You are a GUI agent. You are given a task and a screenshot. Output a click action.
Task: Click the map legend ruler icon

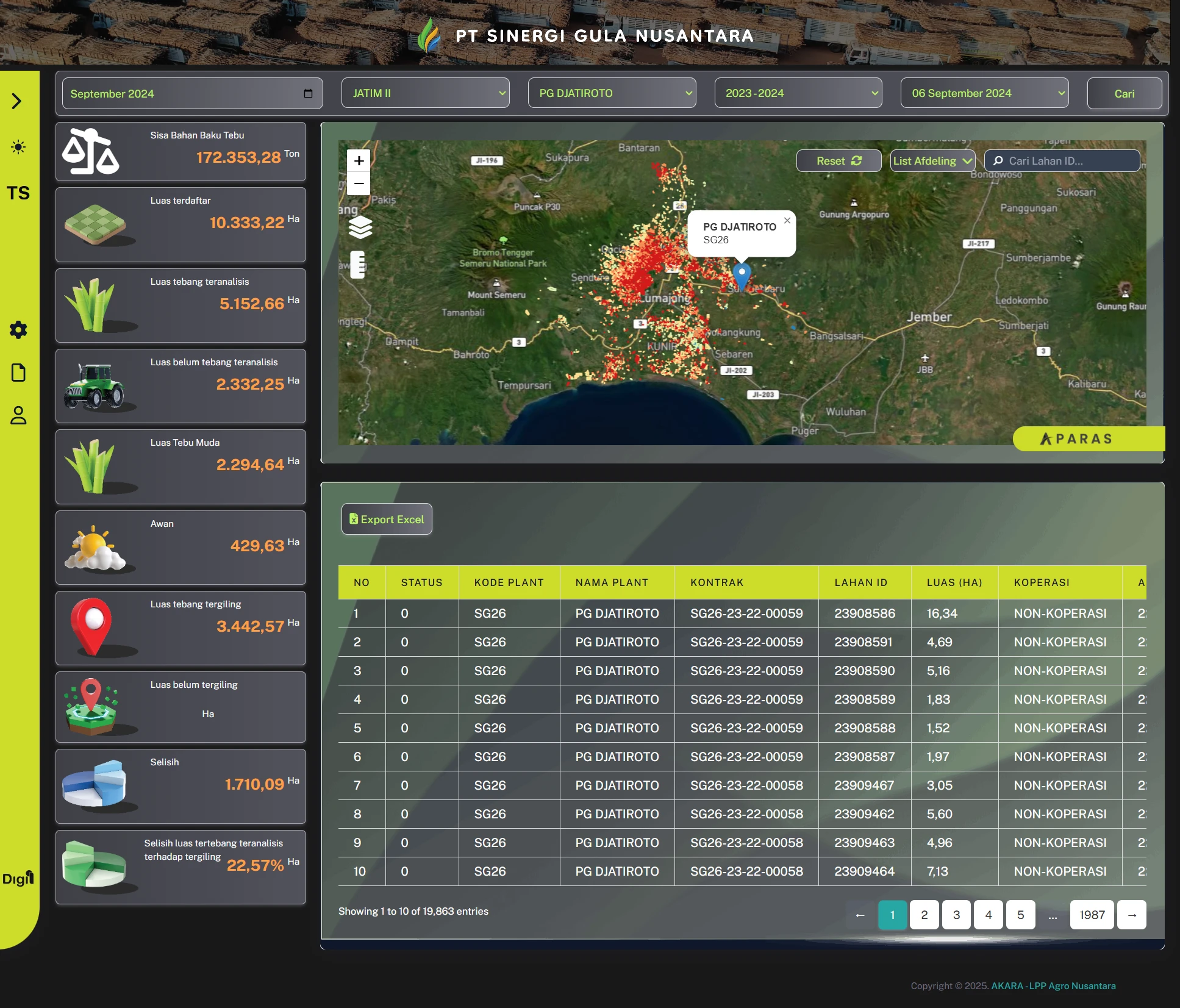[358, 264]
